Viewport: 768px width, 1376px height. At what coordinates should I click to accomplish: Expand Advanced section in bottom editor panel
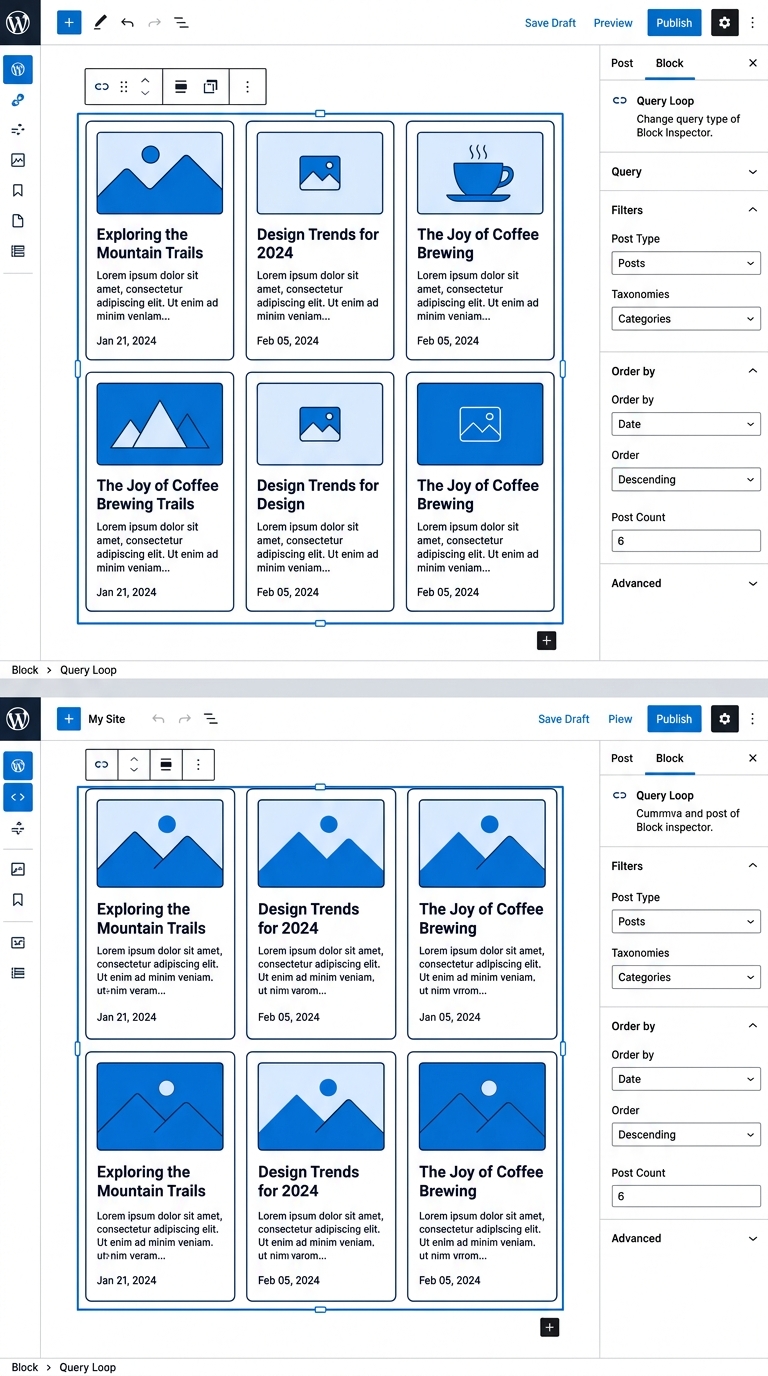pos(685,1238)
